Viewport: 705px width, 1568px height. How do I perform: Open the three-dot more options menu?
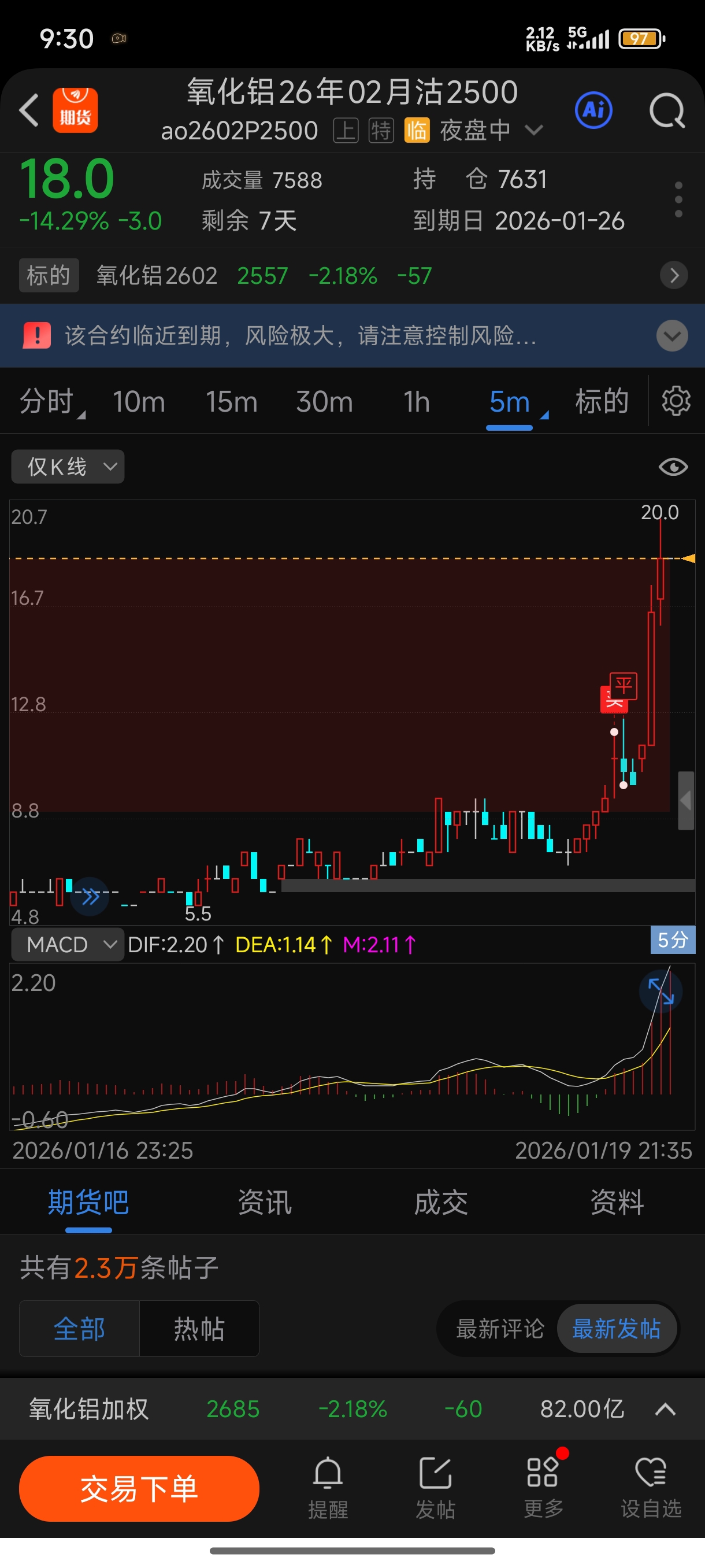tap(678, 199)
